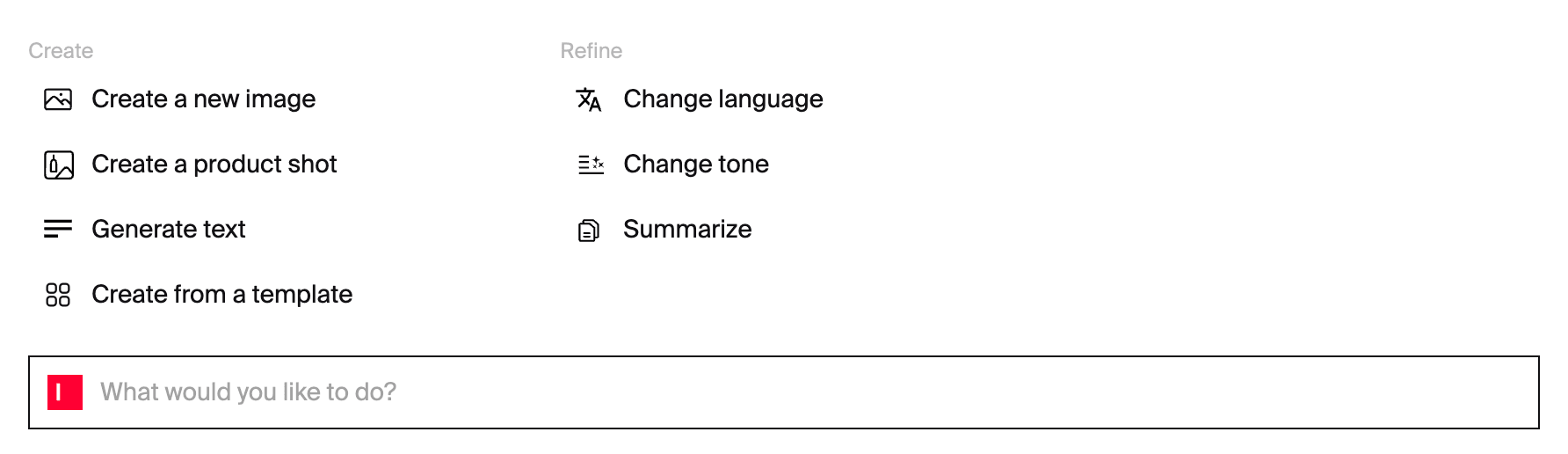
Task: Click the text lines icon beside Generate text
Action: pos(58,230)
